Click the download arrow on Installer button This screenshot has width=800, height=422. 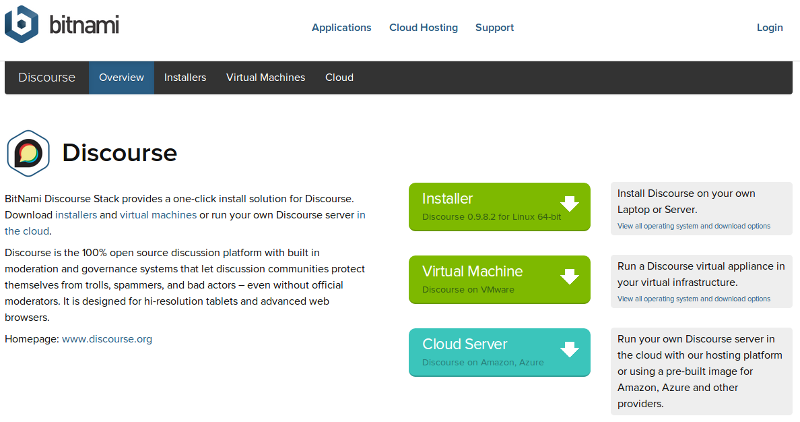tap(569, 204)
